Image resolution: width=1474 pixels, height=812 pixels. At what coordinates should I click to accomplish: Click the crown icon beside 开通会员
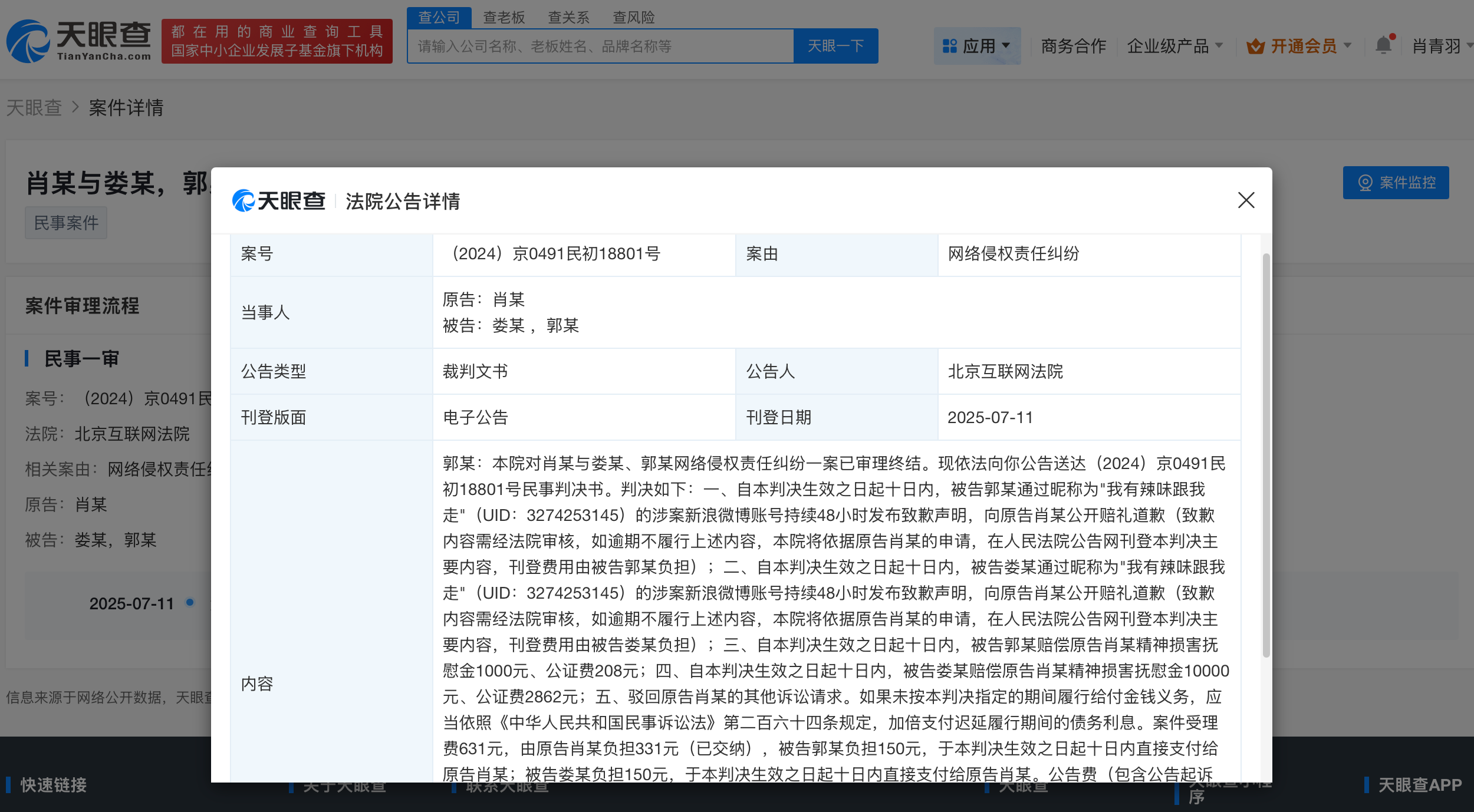coord(1257,47)
